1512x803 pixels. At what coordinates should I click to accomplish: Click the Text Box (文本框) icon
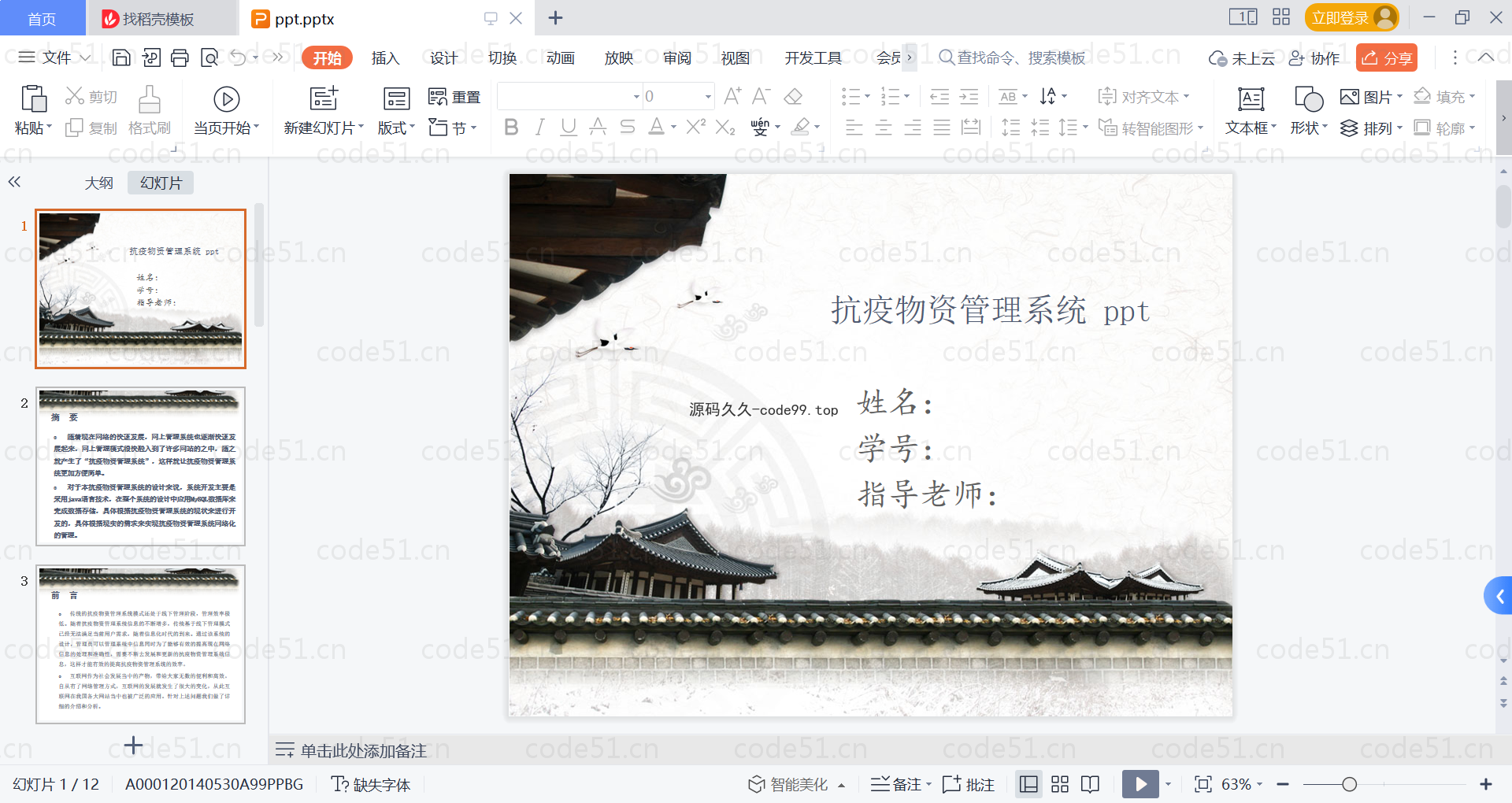(x=1251, y=99)
